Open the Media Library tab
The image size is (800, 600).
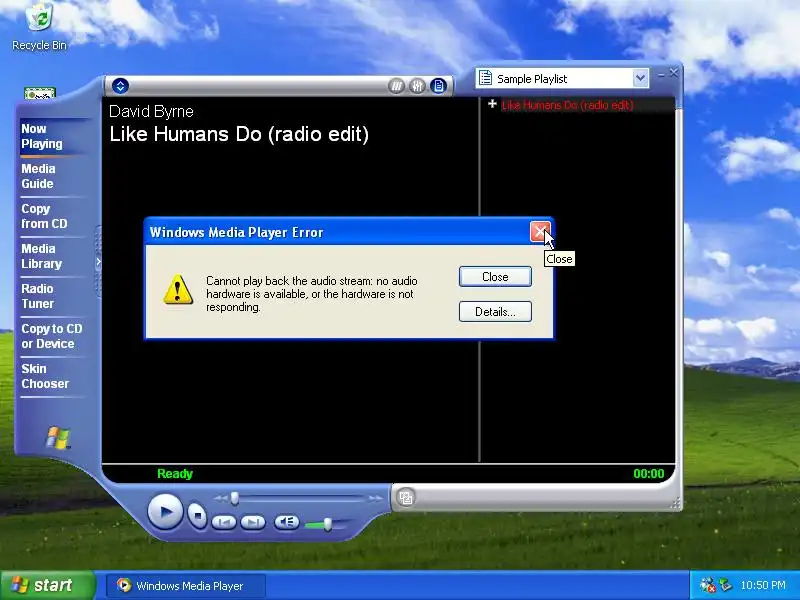41,256
